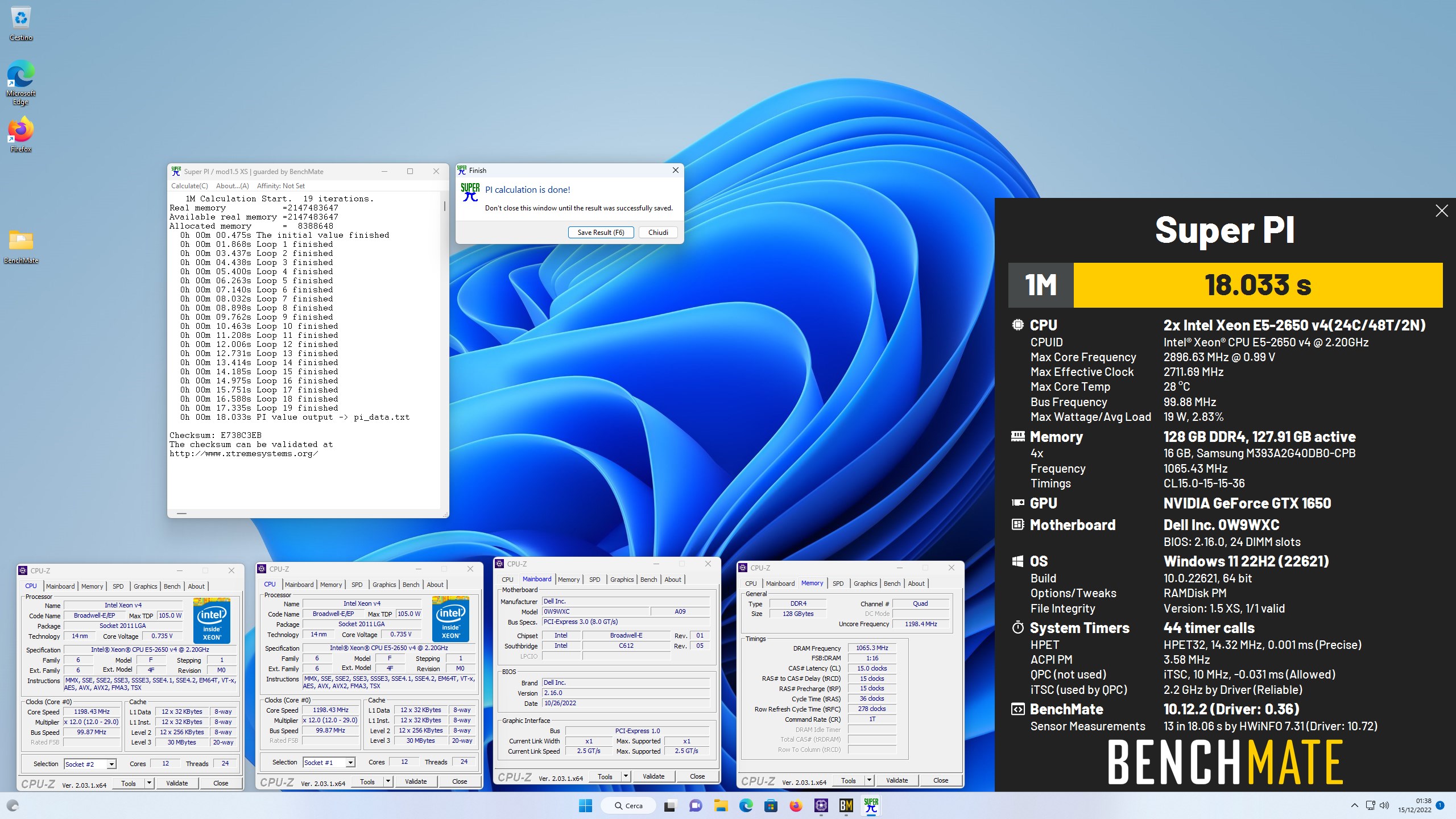The image size is (1456, 819).
Task: Click the Windows Start button
Action: pos(585,805)
